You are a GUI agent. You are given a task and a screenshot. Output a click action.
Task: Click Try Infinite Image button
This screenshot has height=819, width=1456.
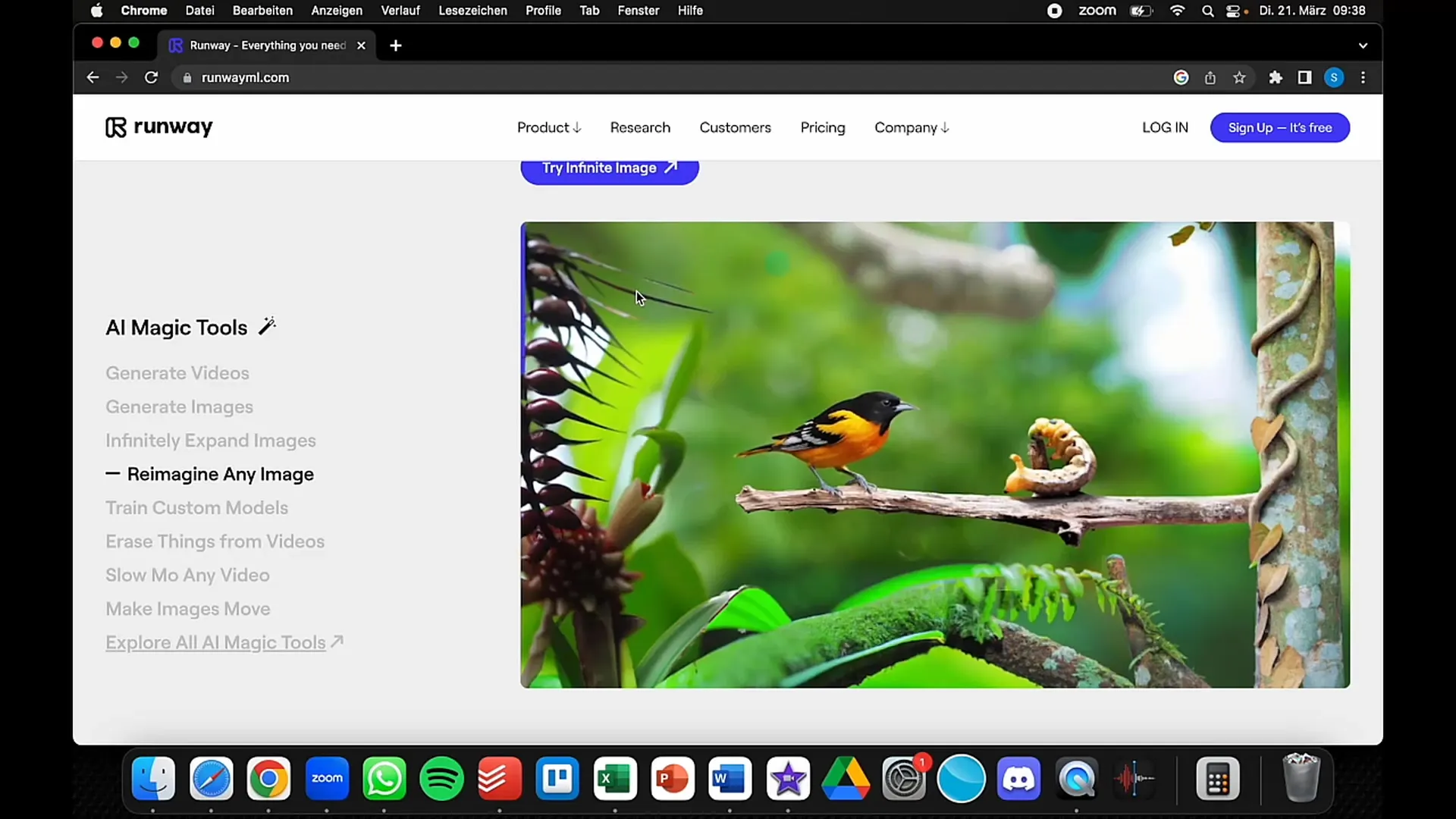point(609,168)
